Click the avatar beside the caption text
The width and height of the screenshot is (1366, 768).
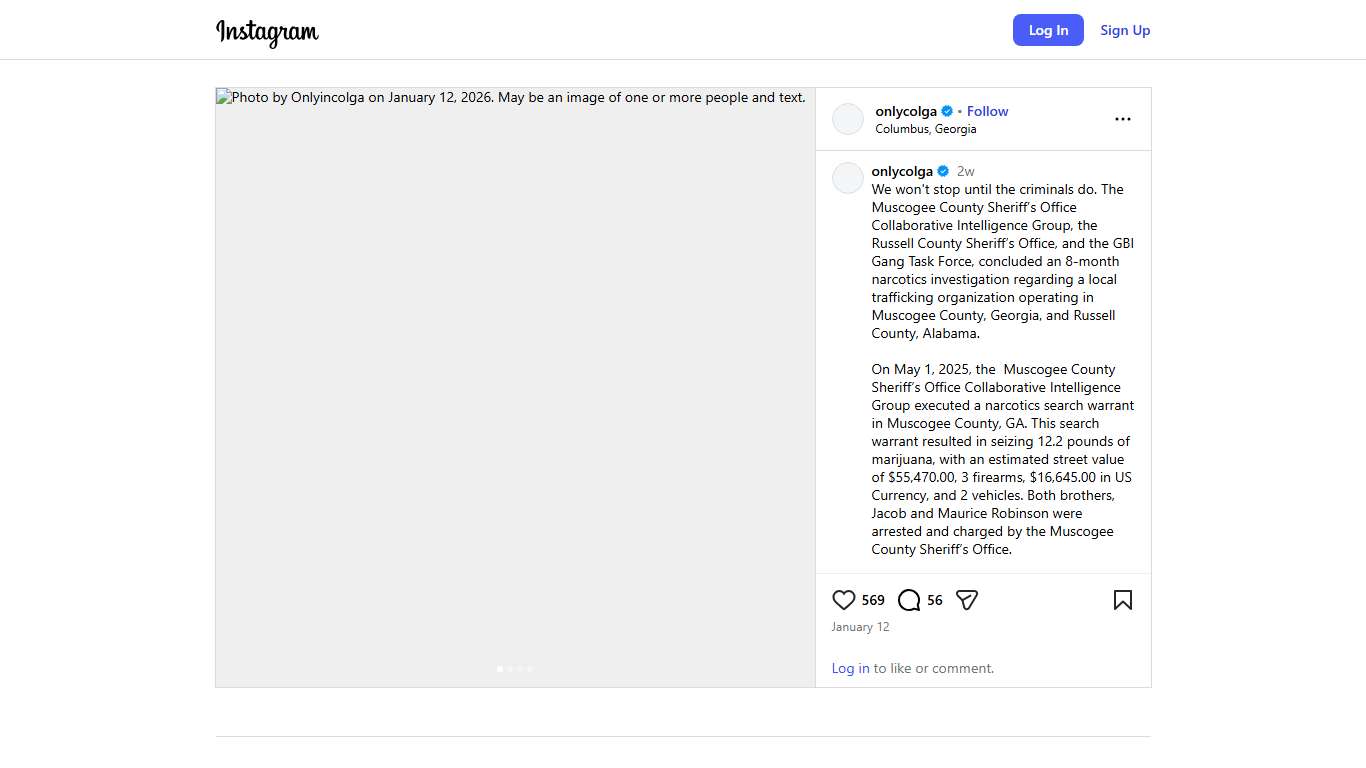tap(848, 178)
